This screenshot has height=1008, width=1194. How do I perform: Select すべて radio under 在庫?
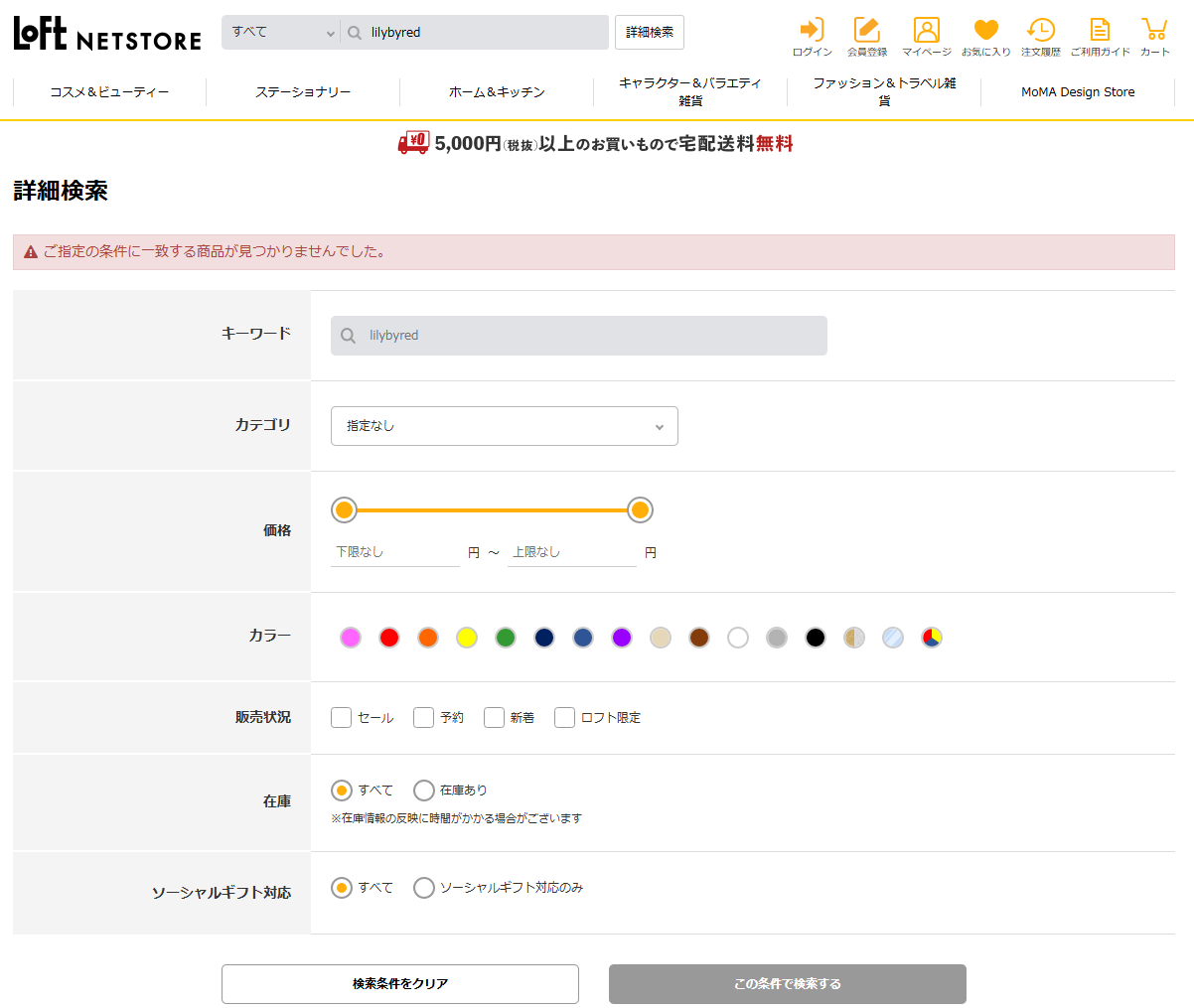click(342, 791)
